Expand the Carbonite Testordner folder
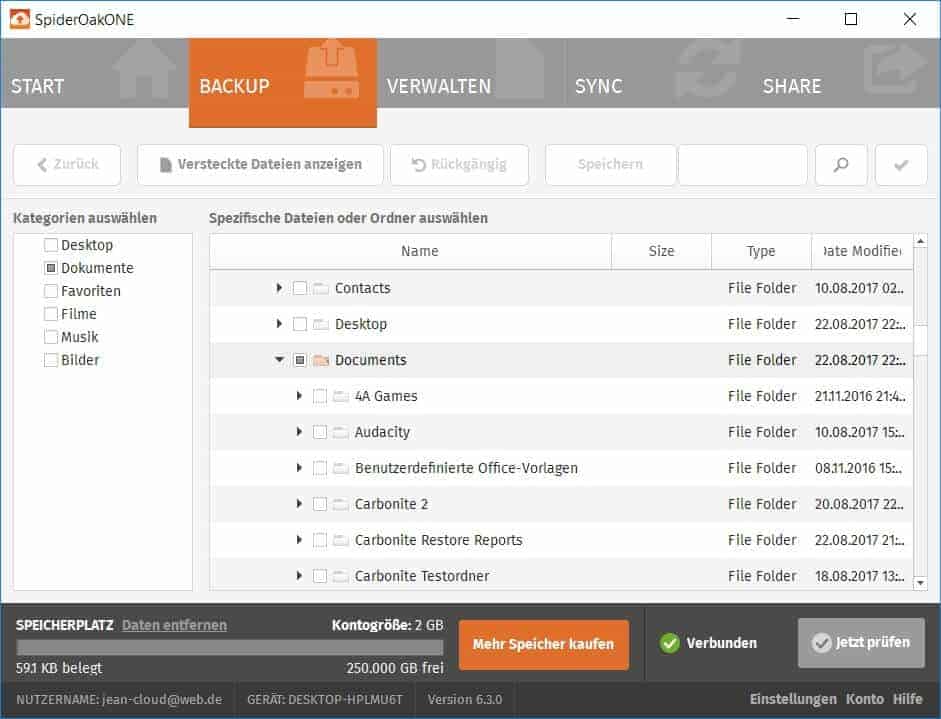Image resolution: width=941 pixels, height=719 pixels. (x=299, y=576)
